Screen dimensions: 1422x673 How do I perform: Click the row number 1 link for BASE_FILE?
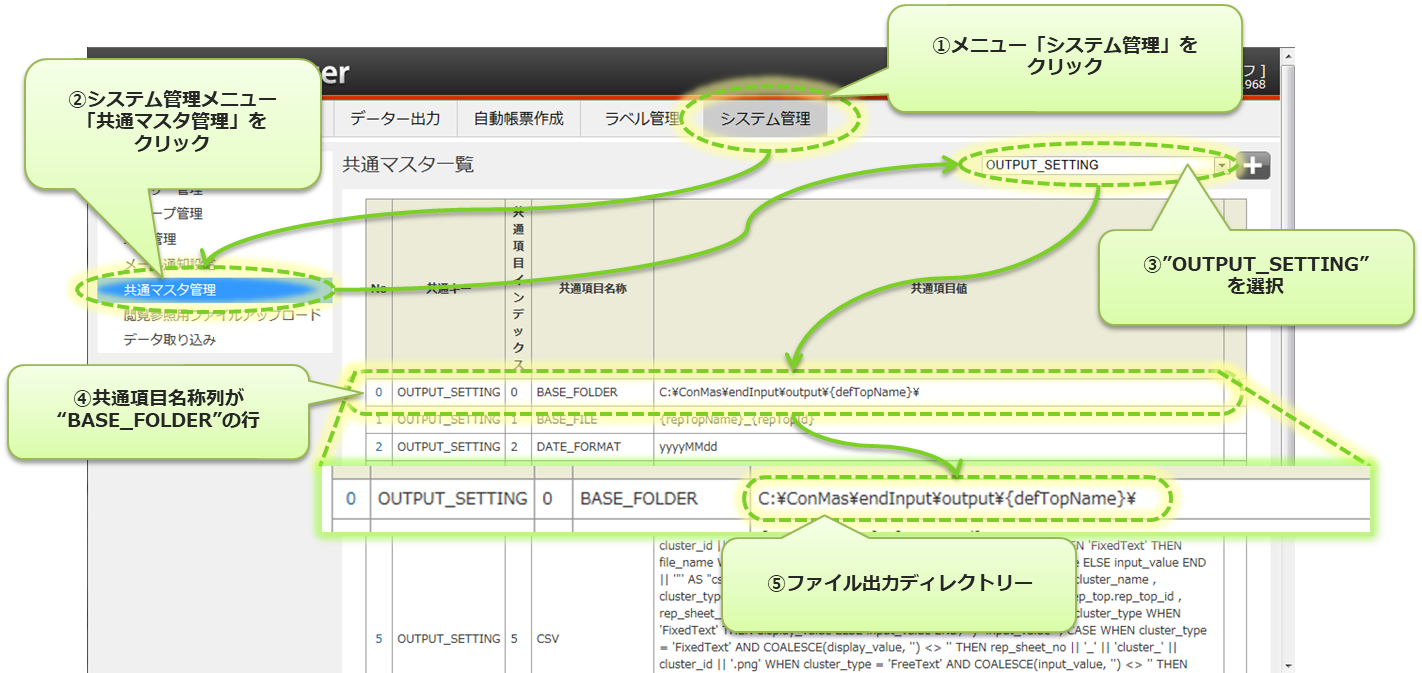378,420
